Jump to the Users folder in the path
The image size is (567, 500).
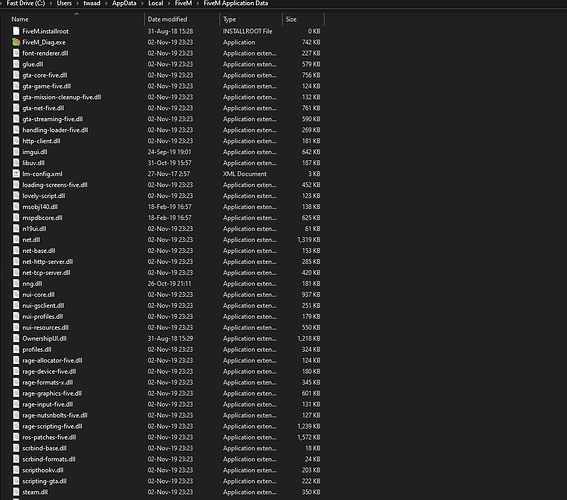[x=64, y=3]
